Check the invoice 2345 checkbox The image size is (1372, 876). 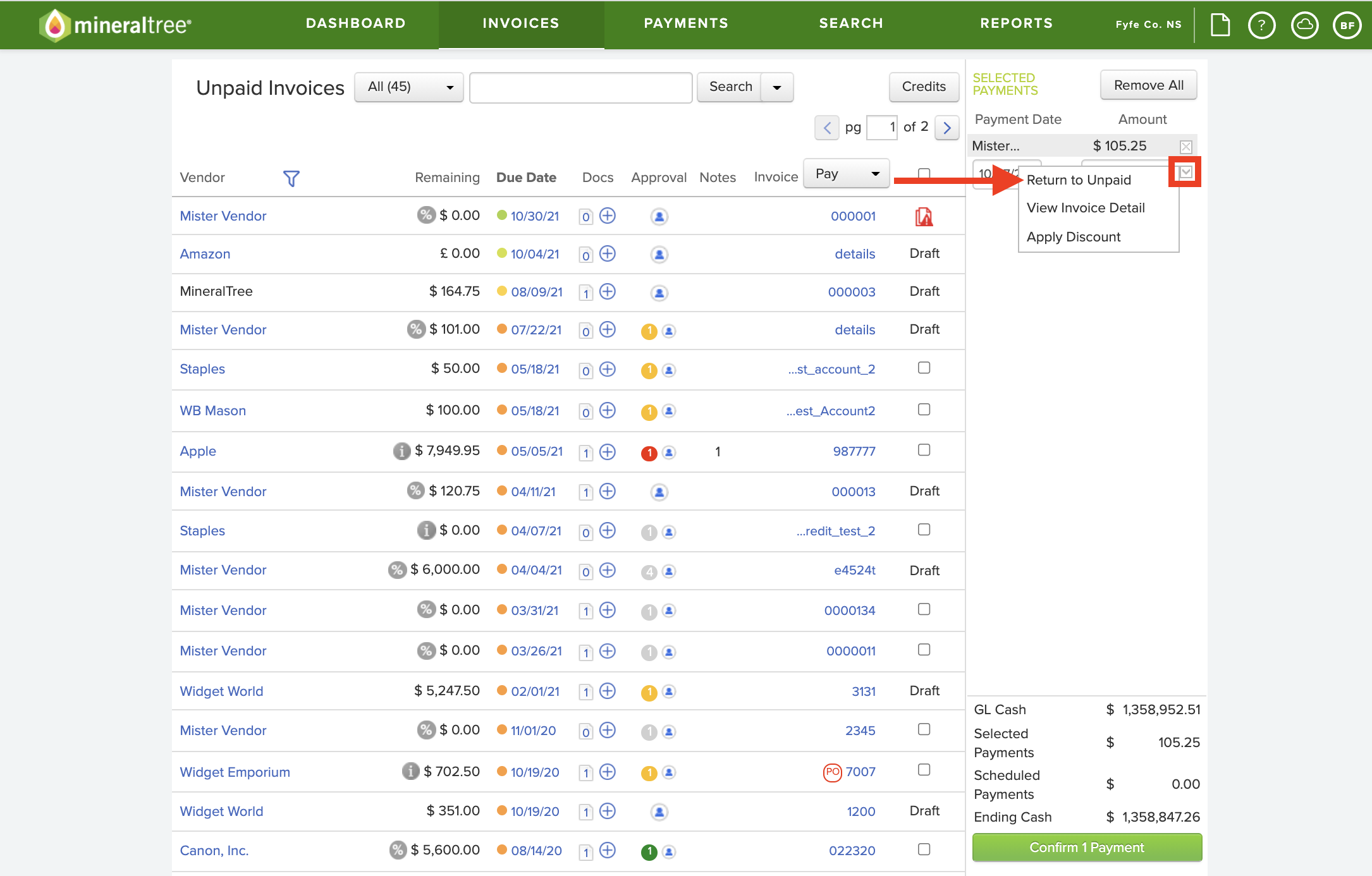coord(924,729)
